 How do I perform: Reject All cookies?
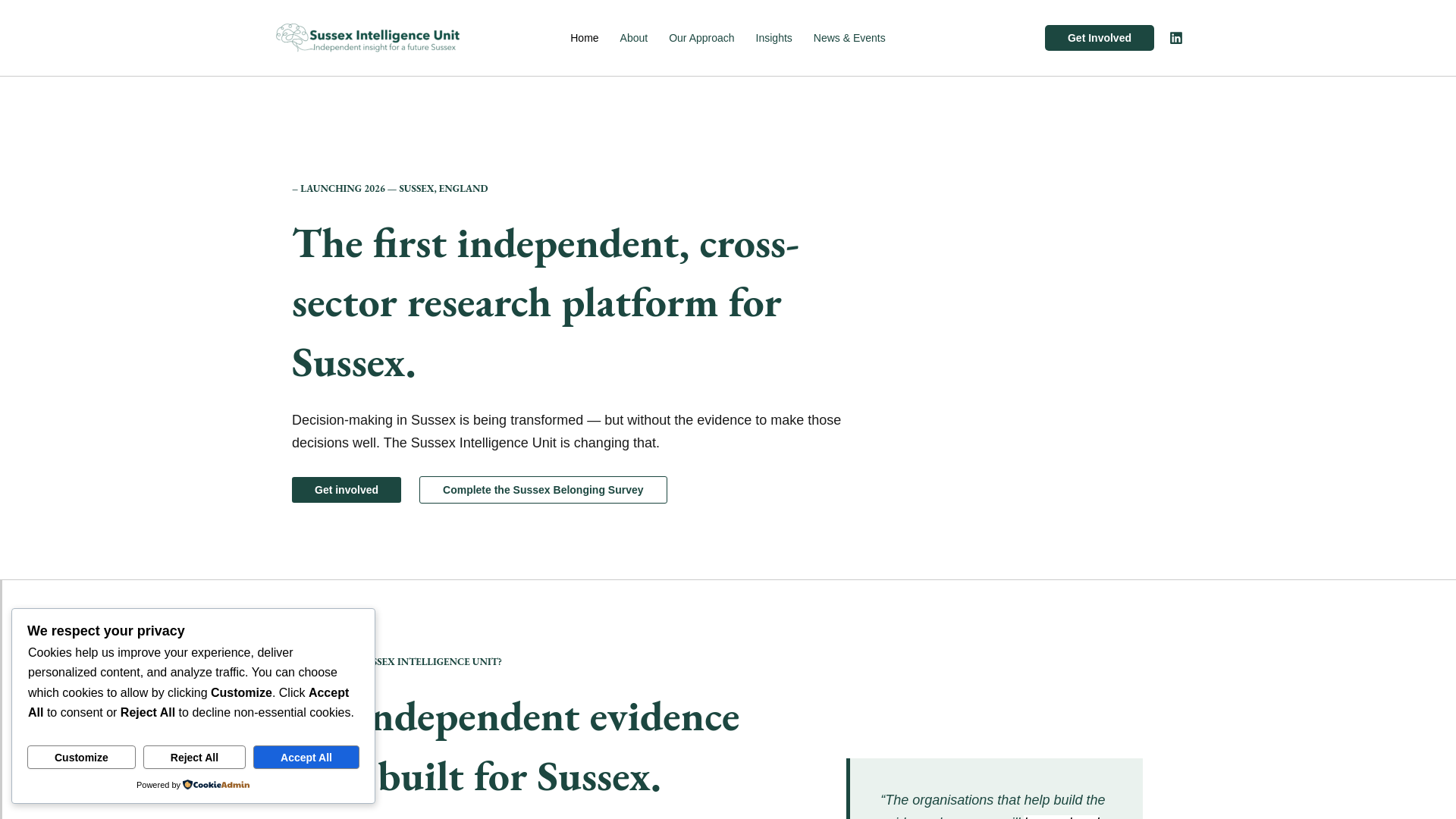point(194,757)
